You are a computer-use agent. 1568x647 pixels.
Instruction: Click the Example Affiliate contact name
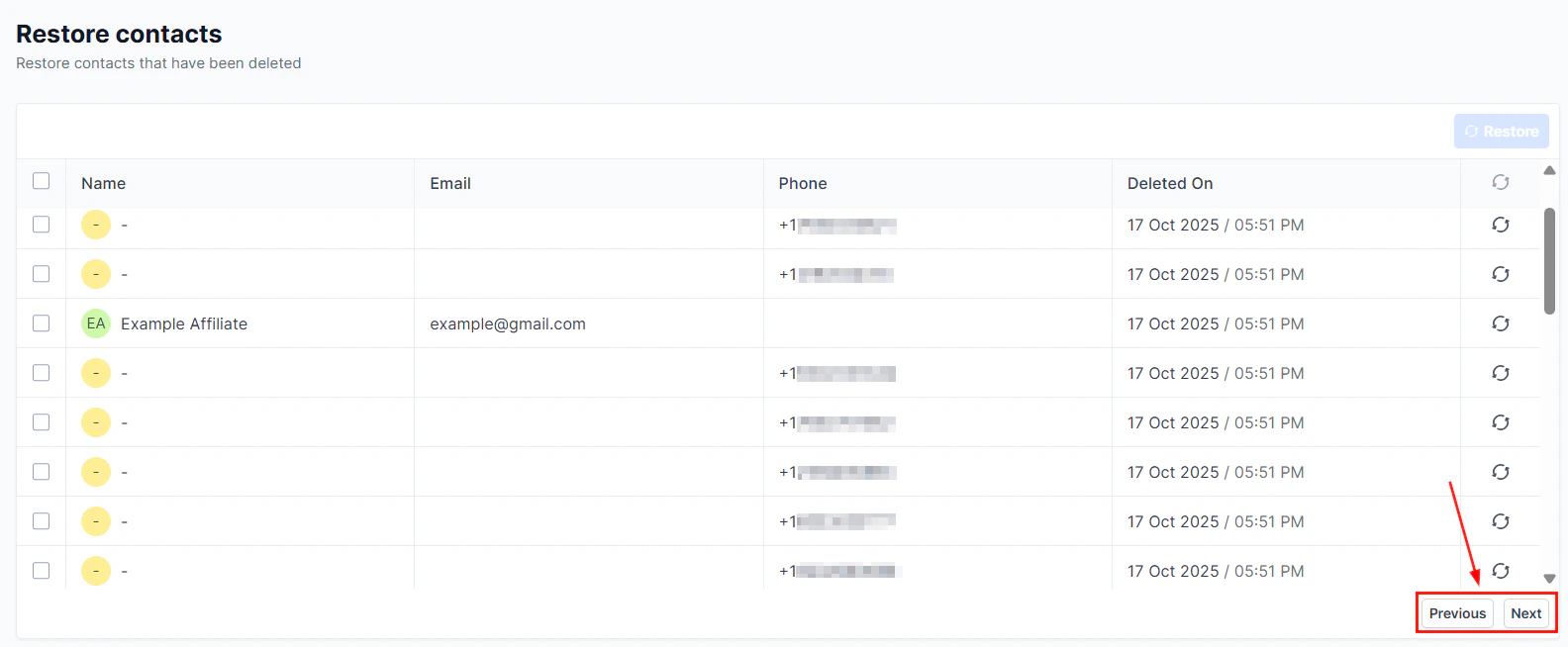click(184, 323)
